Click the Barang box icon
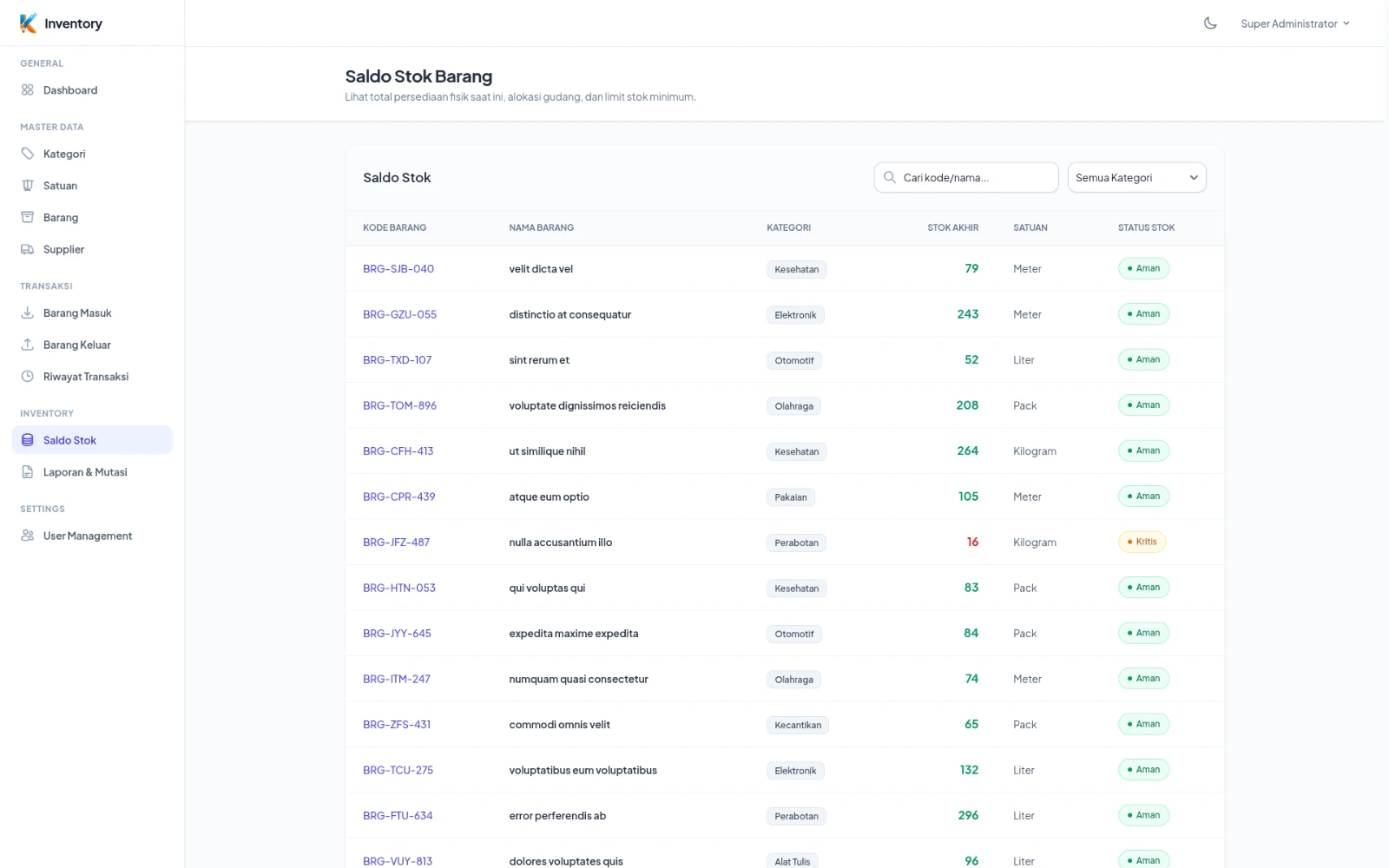Image resolution: width=1389 pixels, height=868 pixels. pos(28,218)
